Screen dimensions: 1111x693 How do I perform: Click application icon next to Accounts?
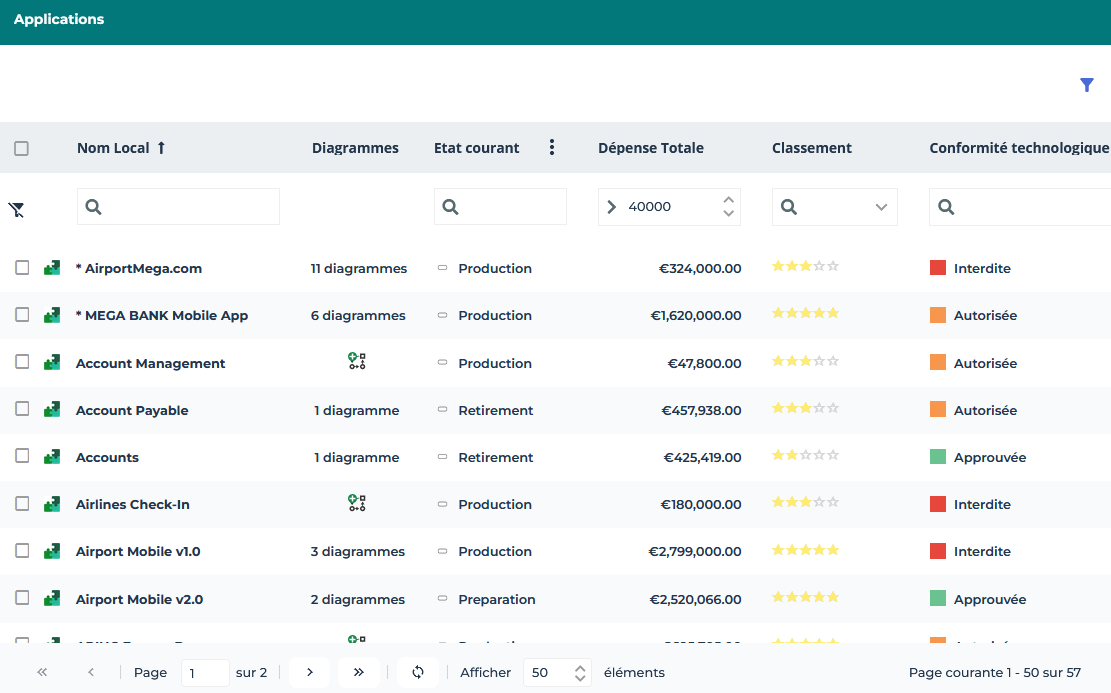coord(52,457)
